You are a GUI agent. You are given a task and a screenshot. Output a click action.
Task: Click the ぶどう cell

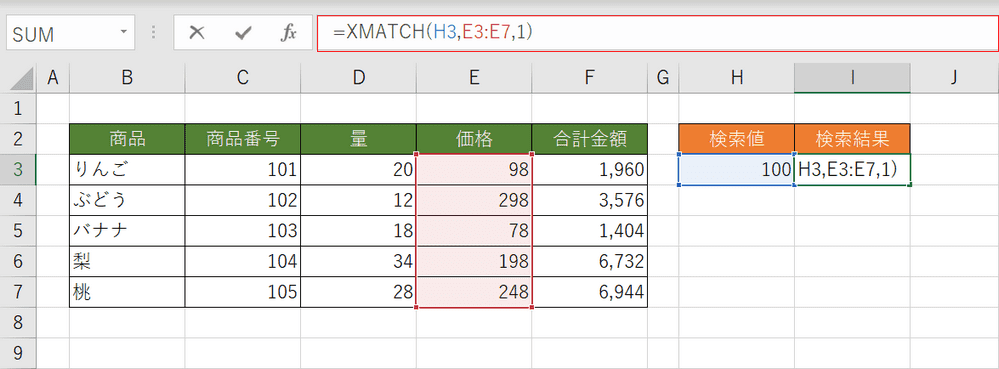click(x=127, y=200)
